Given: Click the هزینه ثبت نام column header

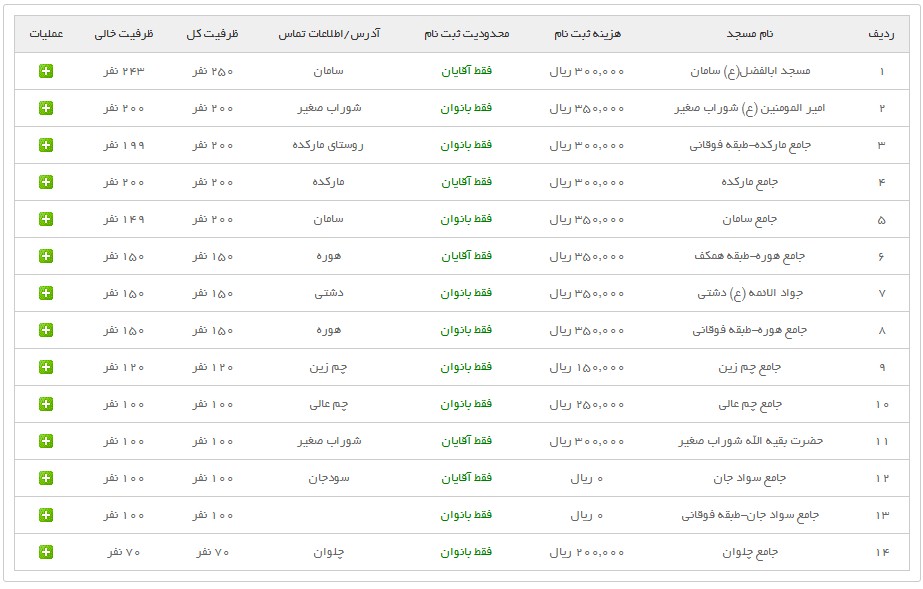Looking at the screenshot, I should [x=587, y=34].
